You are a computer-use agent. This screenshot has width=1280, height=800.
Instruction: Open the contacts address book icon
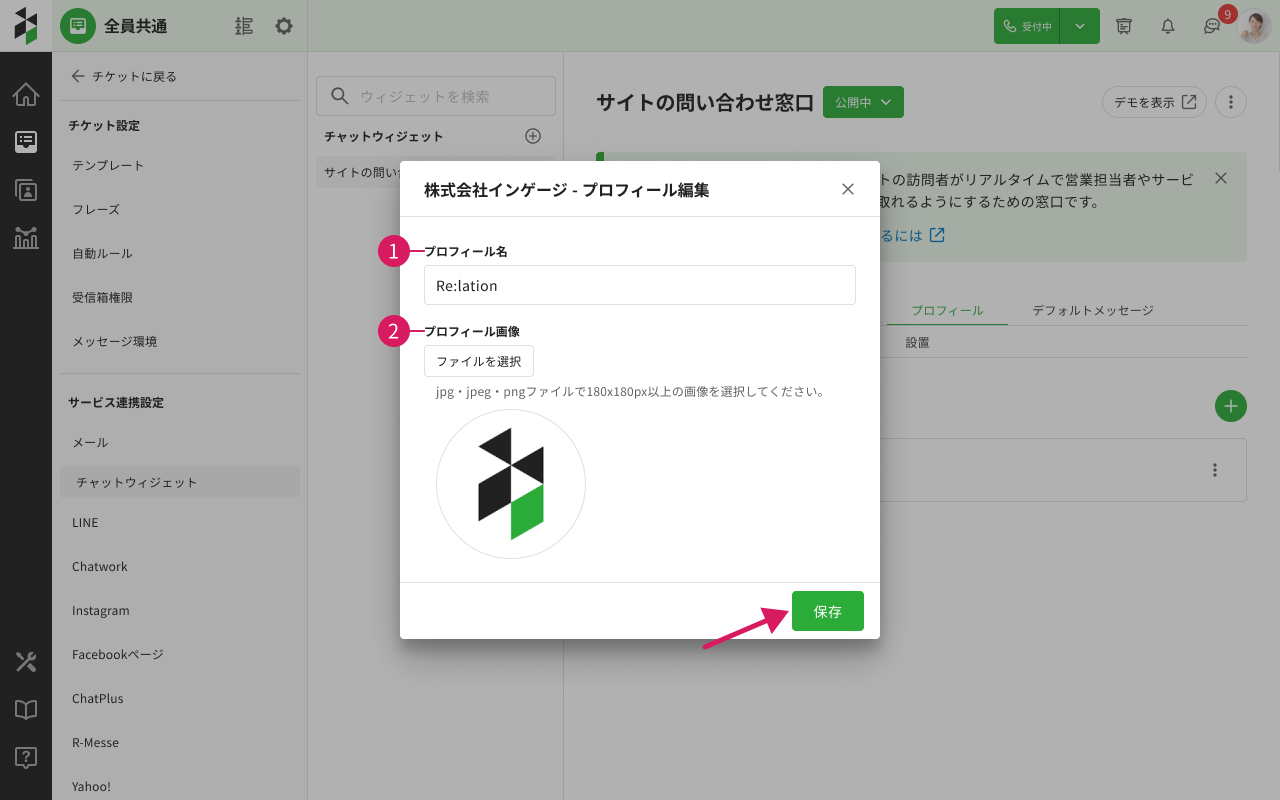(x=26, y=190)
